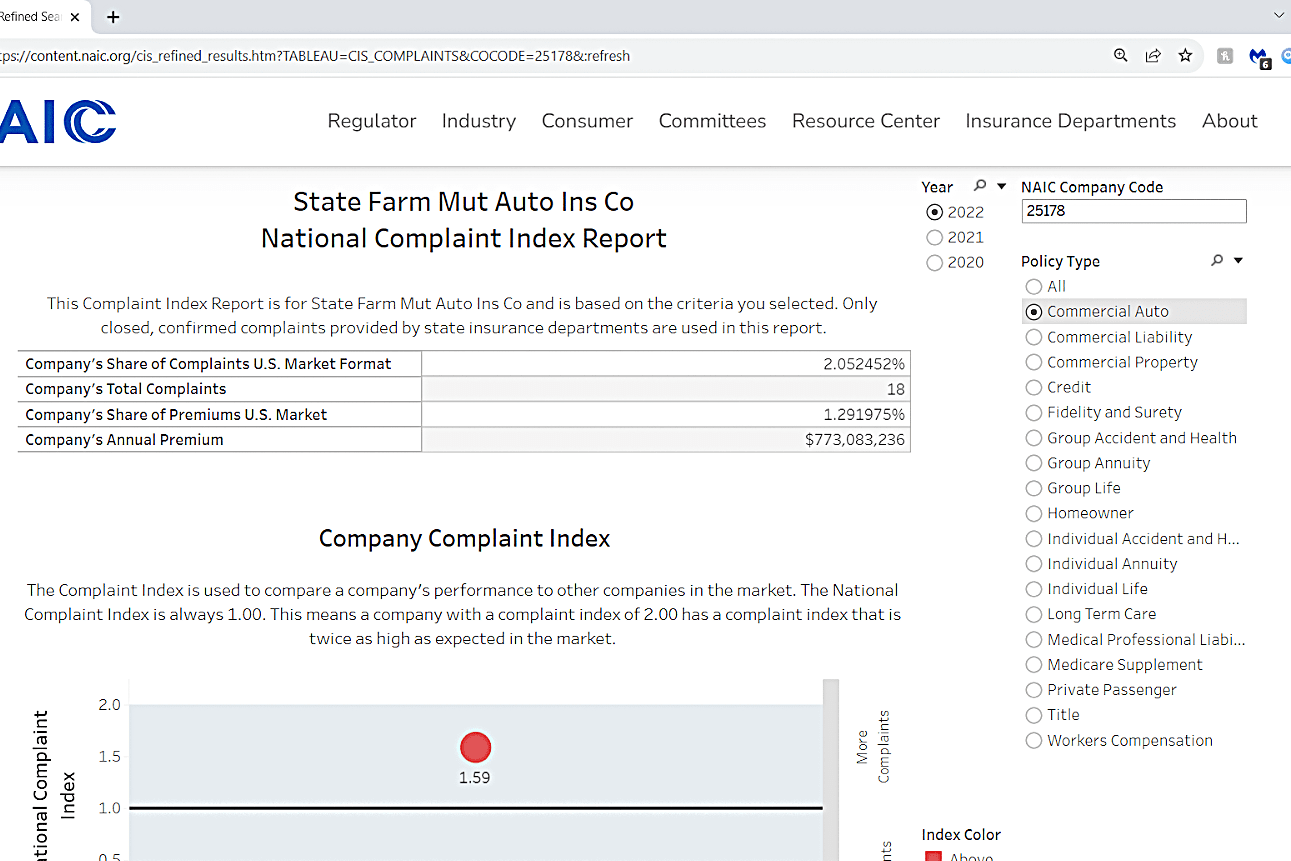Select year 2021 radio button

935,237
